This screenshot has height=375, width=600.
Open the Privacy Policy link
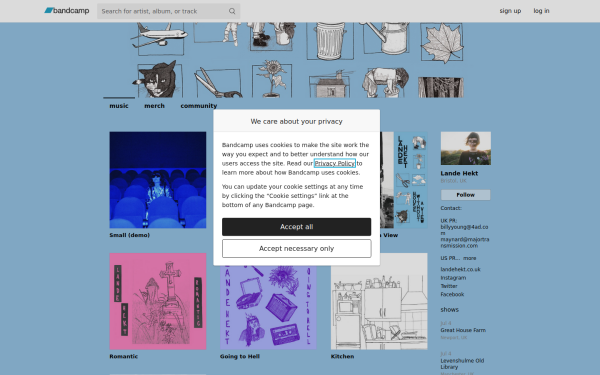335,163
